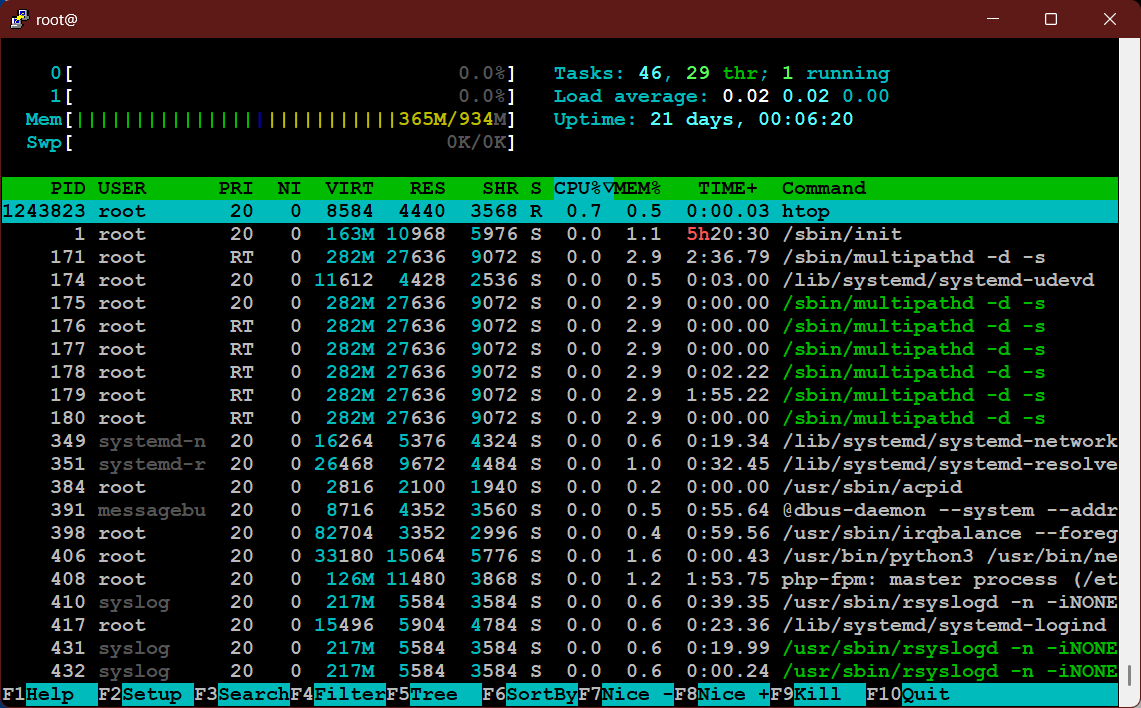
Task: Click F9 Kill
Action: [x=818, y=694]
